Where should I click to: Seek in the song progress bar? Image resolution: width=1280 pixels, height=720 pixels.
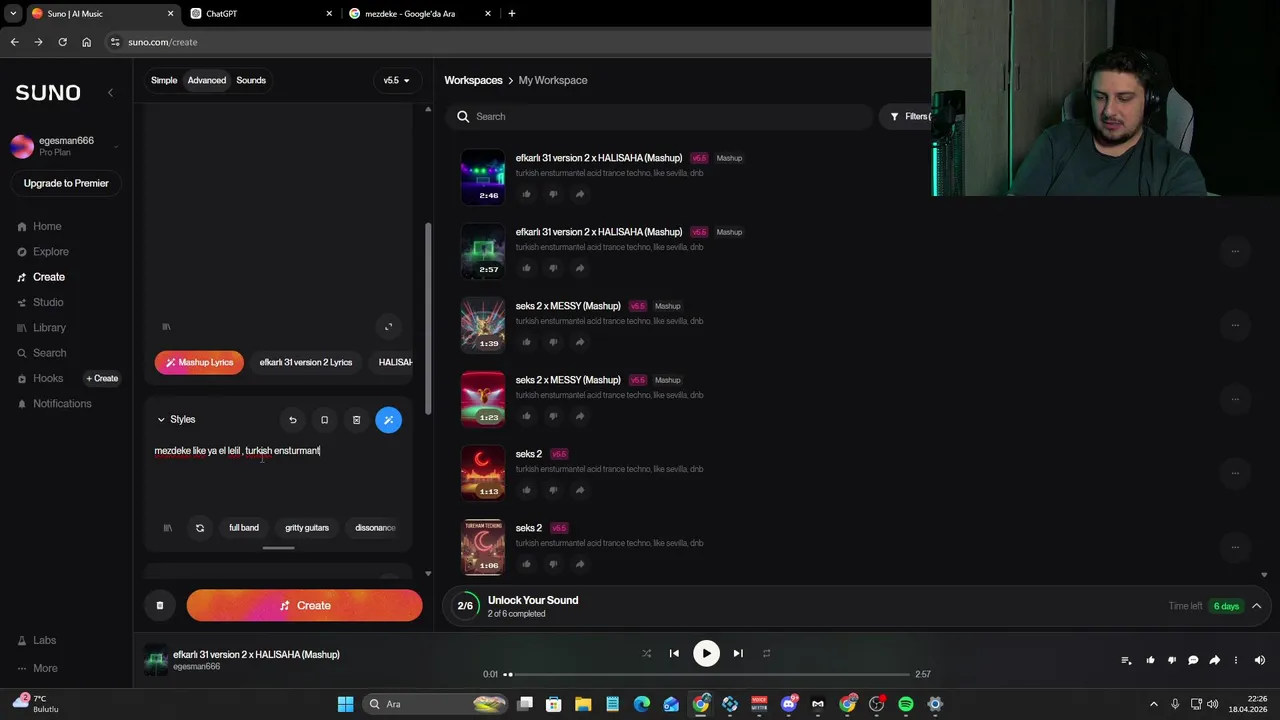pyautogui.click(x=708, y=674)
